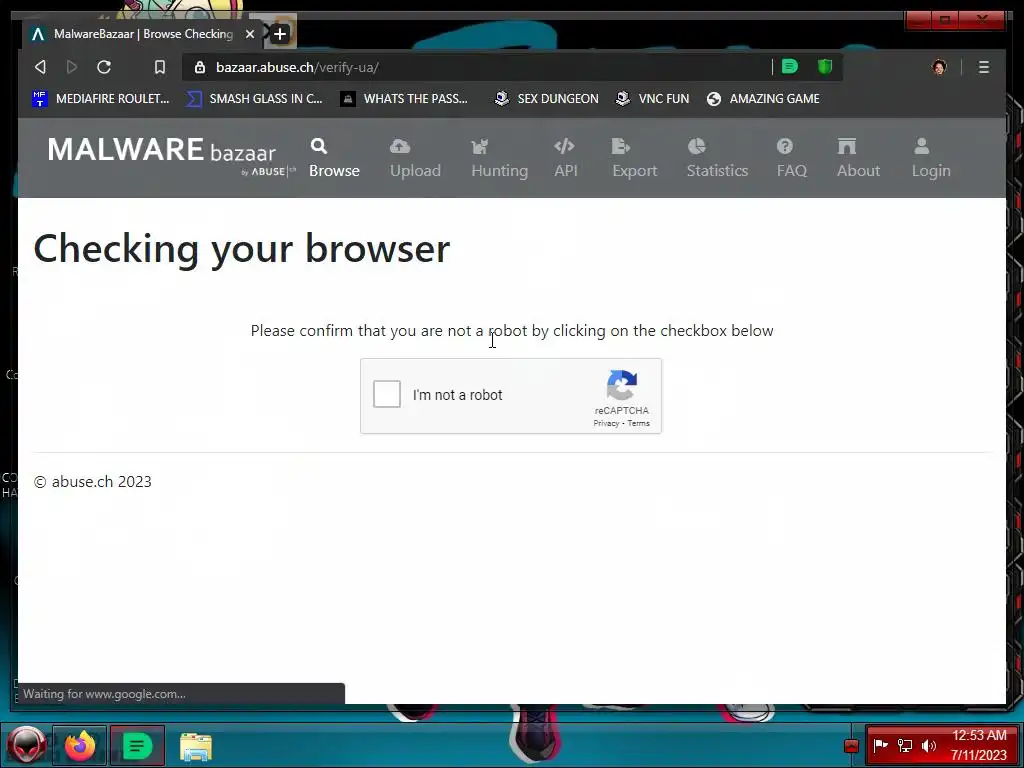The height and width of the screenshot is (768, 1024).
Task: Click the red tray icon beside the clock panel
Action: click(851, 746)
